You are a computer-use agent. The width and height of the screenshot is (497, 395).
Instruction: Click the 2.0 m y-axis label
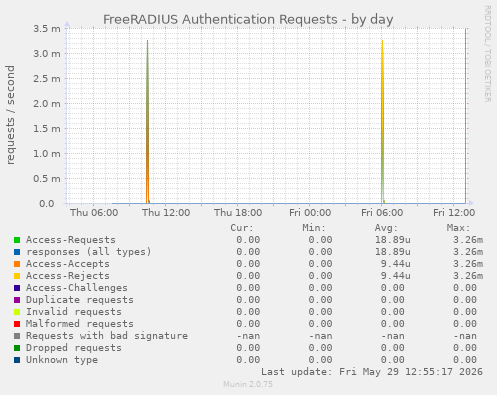pos(47,104)
